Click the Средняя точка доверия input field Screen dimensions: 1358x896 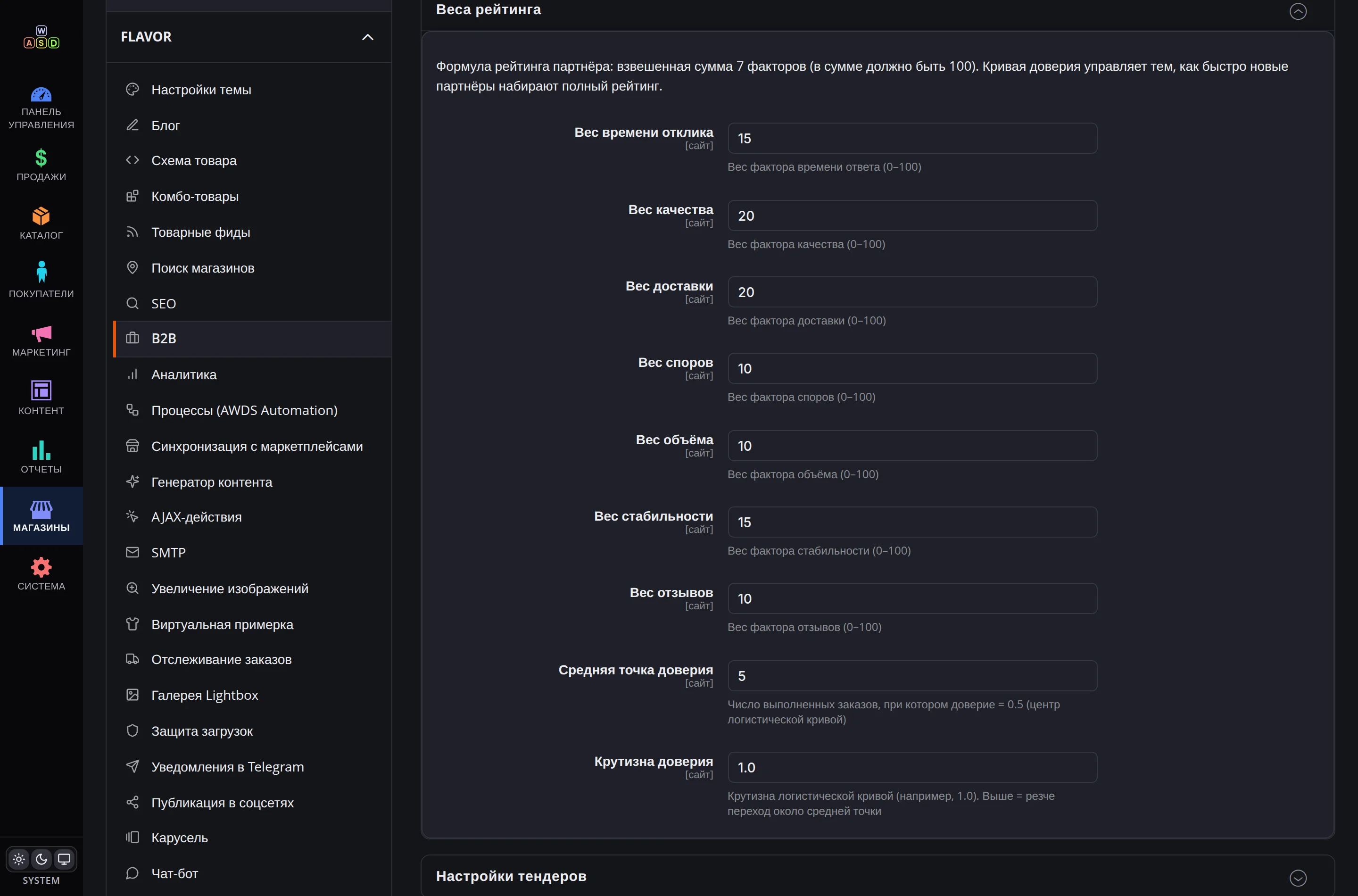912,676
